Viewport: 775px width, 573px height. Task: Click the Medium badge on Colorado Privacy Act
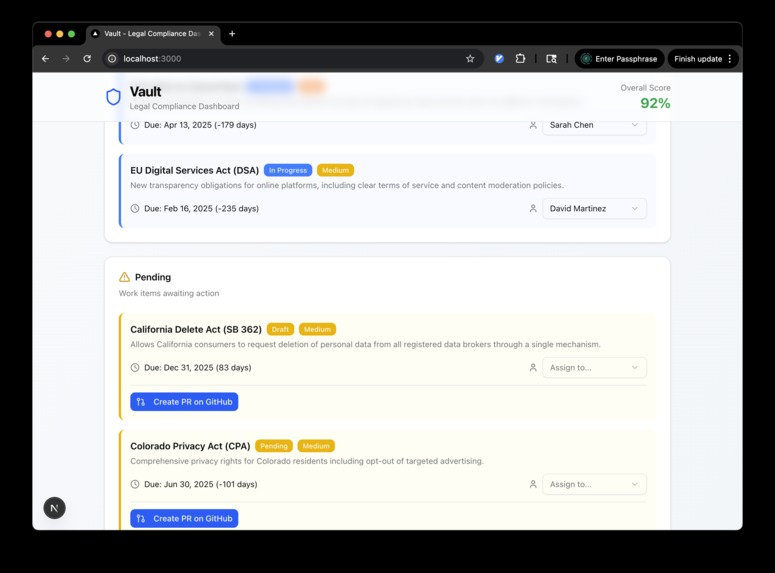click(316, 446)
